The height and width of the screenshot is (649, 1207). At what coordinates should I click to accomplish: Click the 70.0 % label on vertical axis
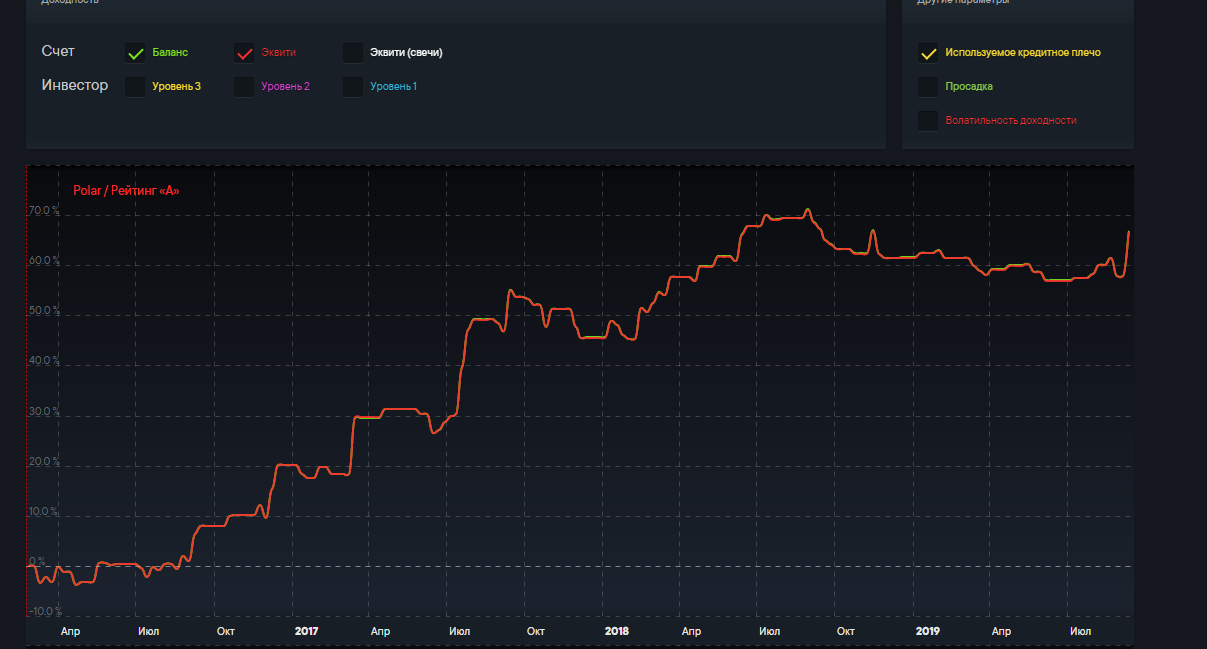44,212
